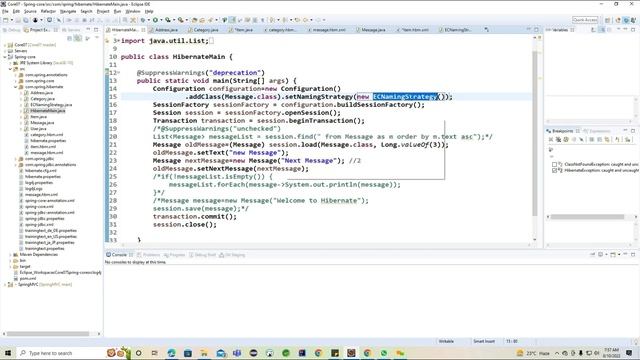The image size is (640, 360).
Task: Expand the com.spring.annotations package
Action: click(16, 75)
